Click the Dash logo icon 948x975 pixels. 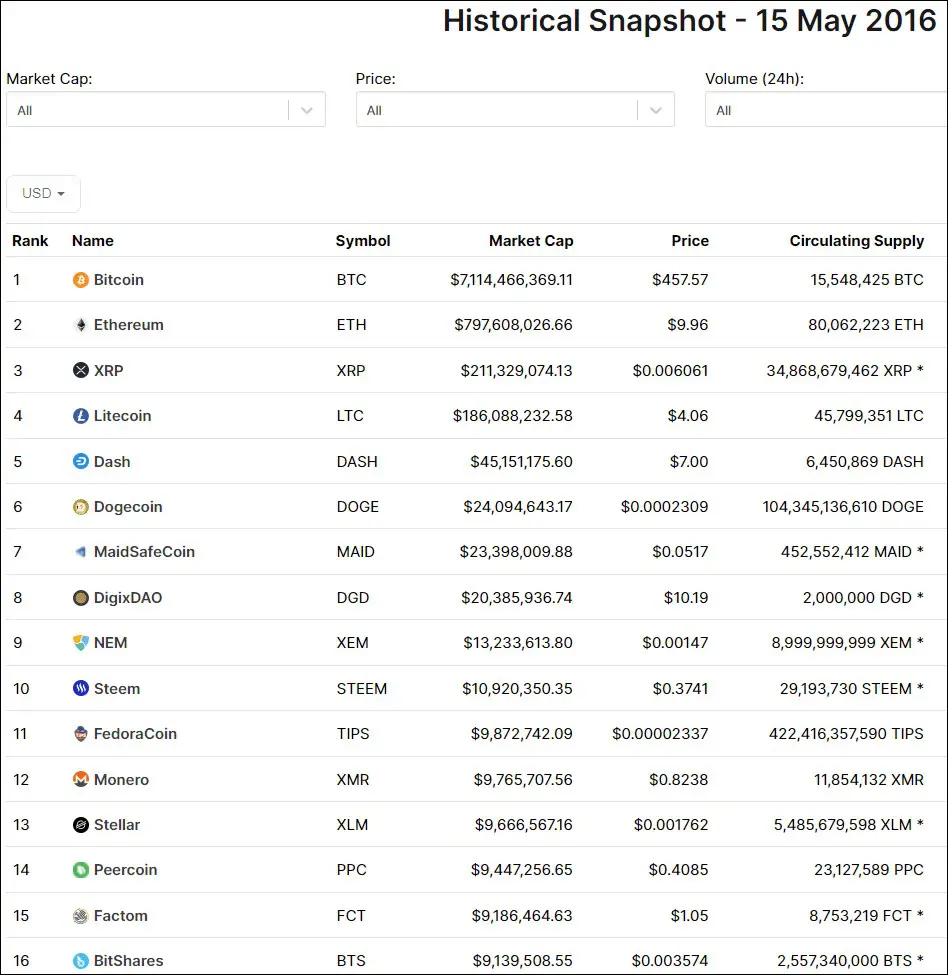81,461
